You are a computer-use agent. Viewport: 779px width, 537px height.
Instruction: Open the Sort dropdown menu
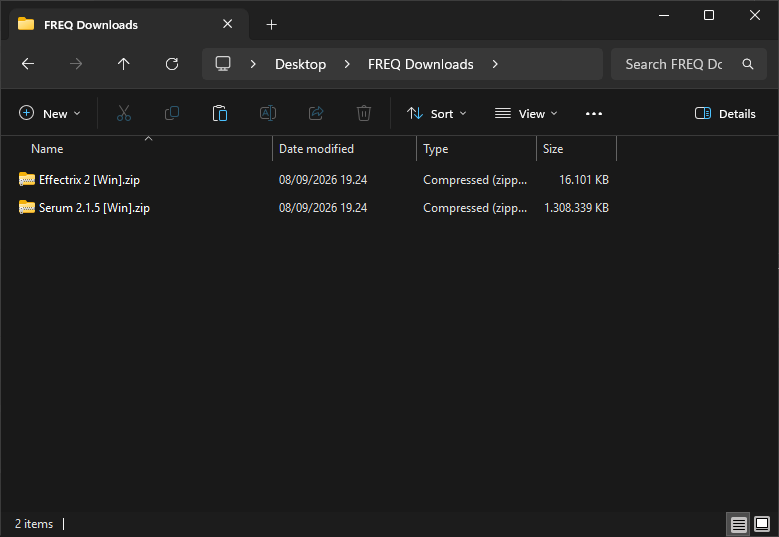tap(437, 114)
